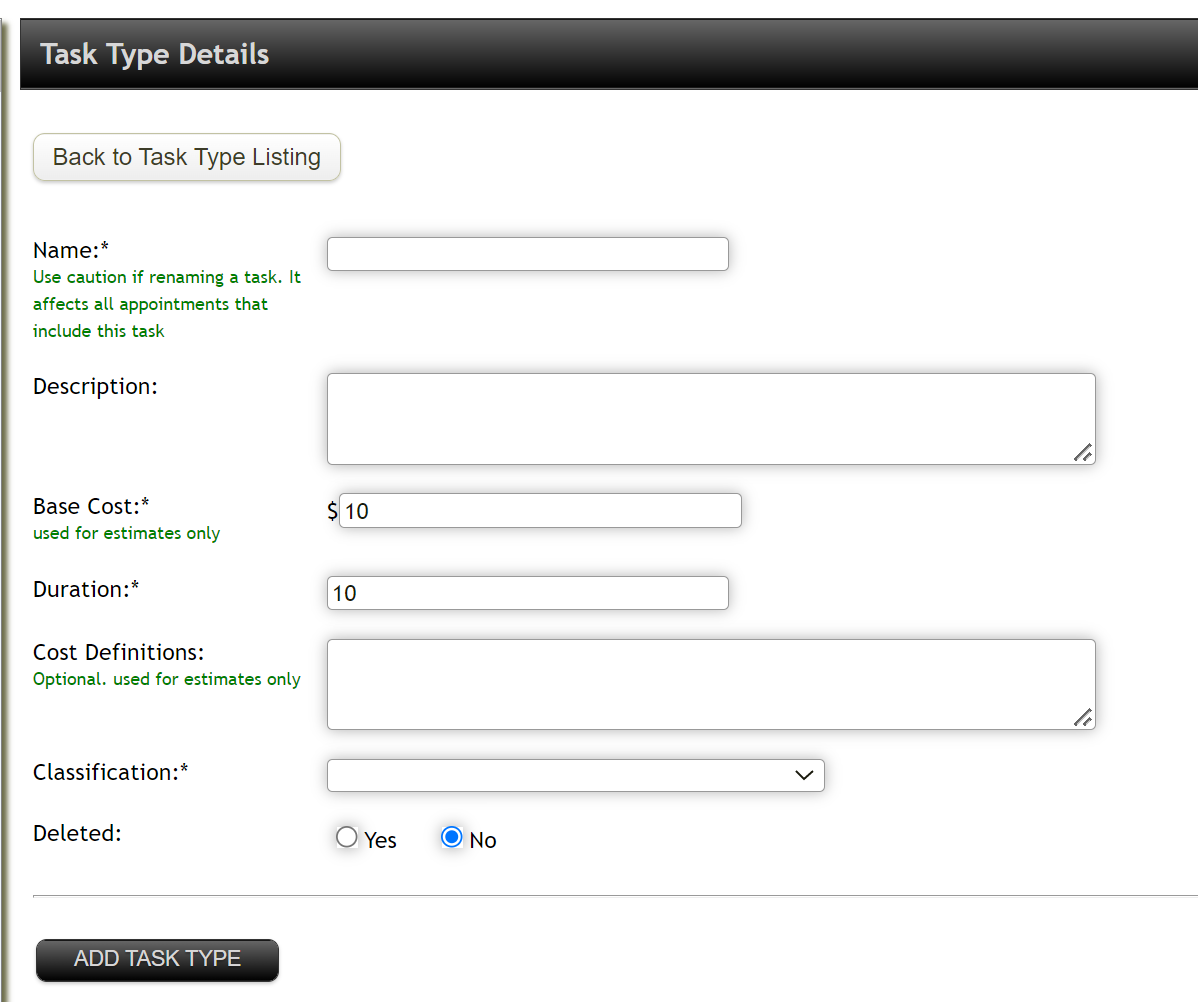Click inside the Description textarea
Viewport: 1198px width, 1002px height.
pyautogui.click(x=710, y=418)
